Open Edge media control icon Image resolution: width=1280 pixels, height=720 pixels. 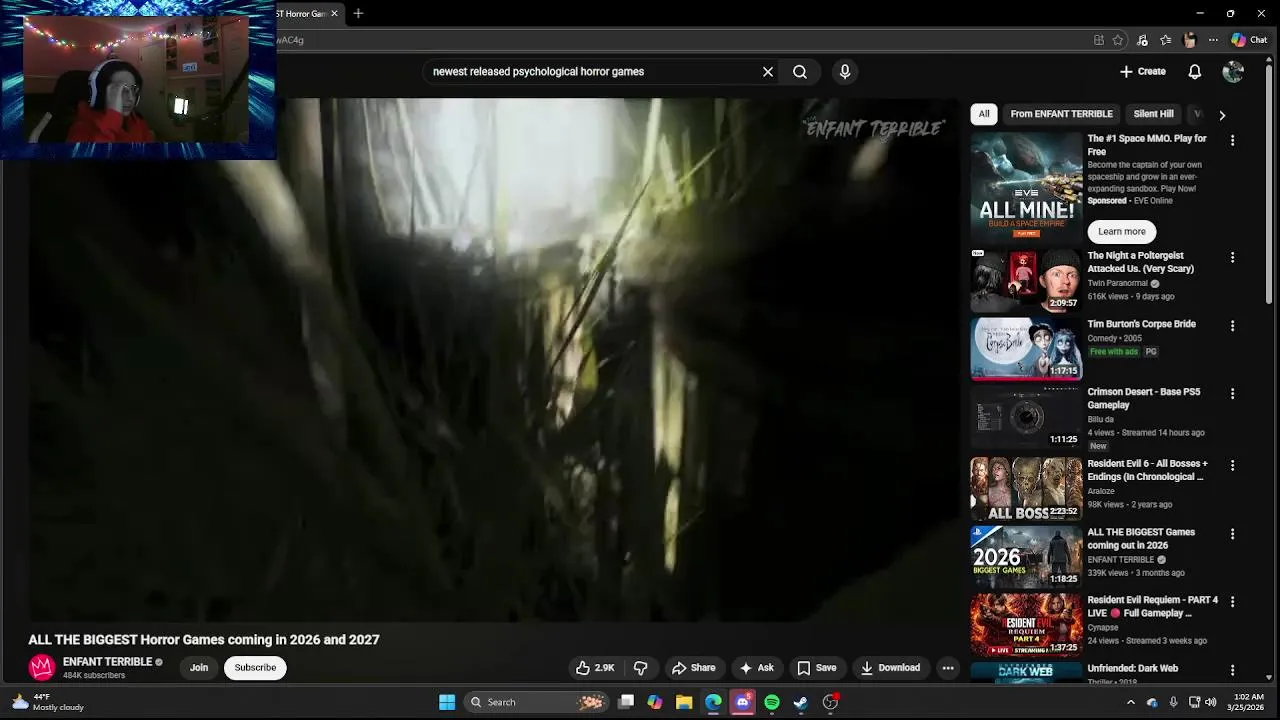(1142, 40)
